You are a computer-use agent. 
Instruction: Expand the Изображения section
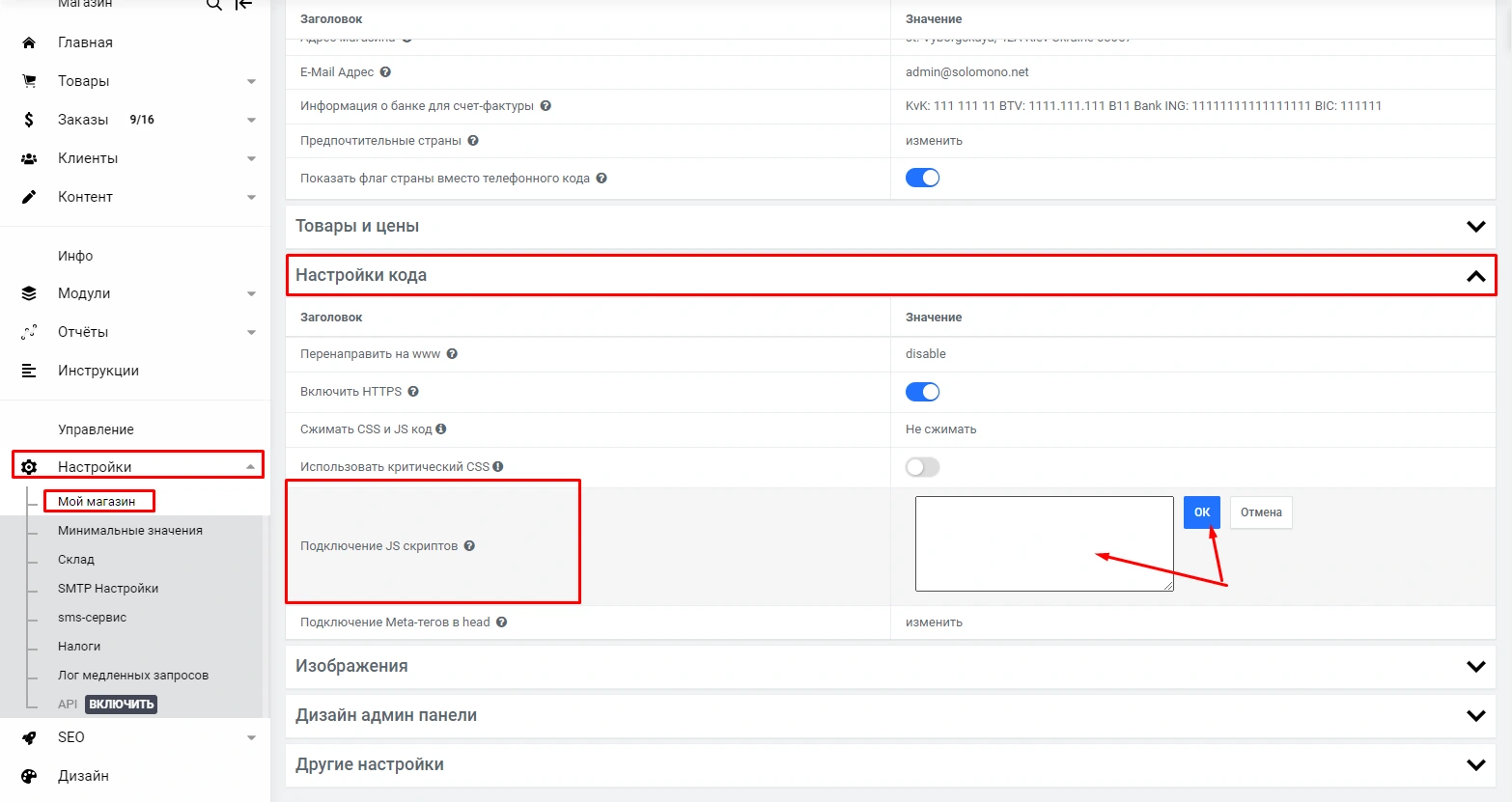point(1475,667)
